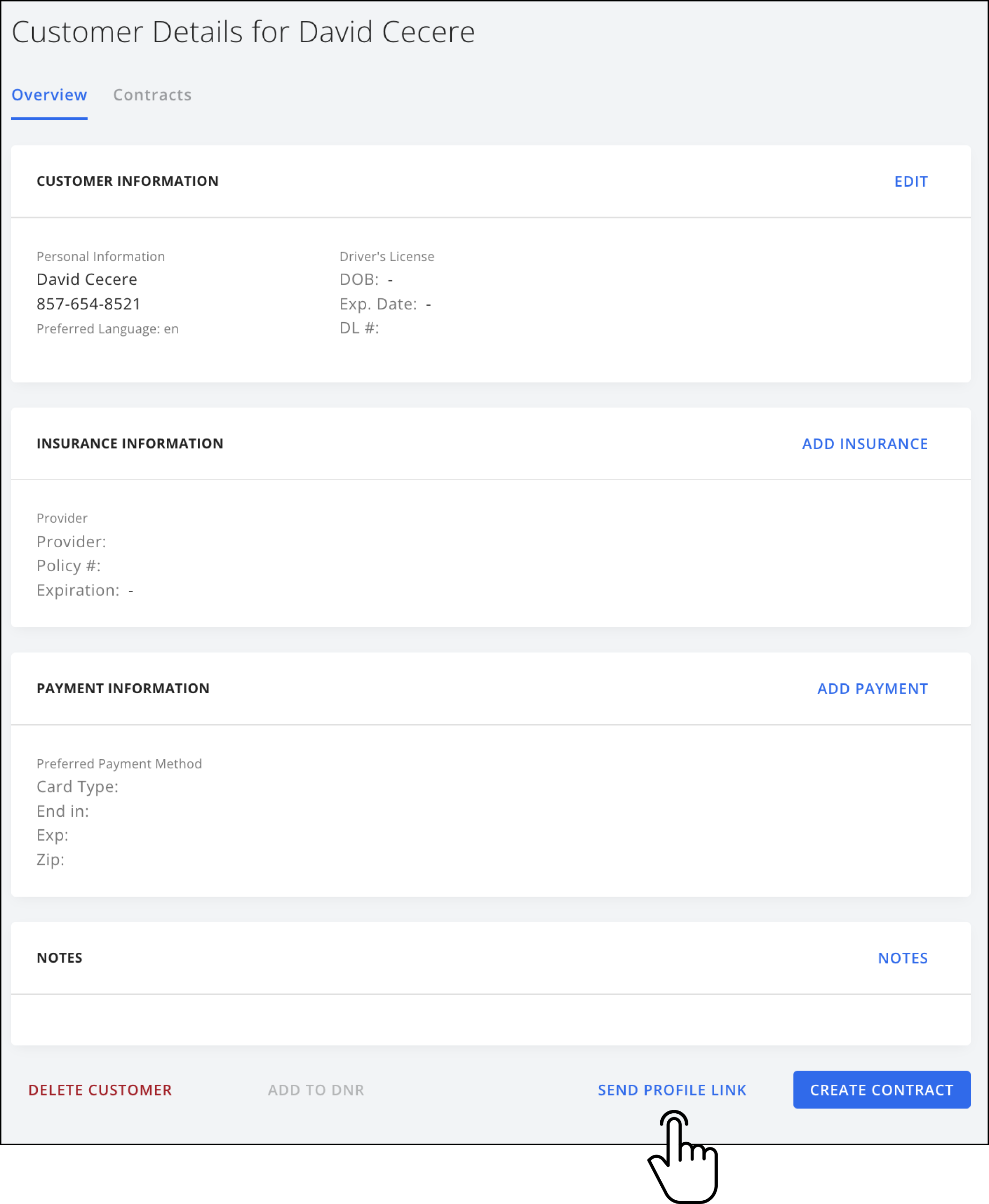
Task: Open the Contracts tab
Action: tap(152, 94)
